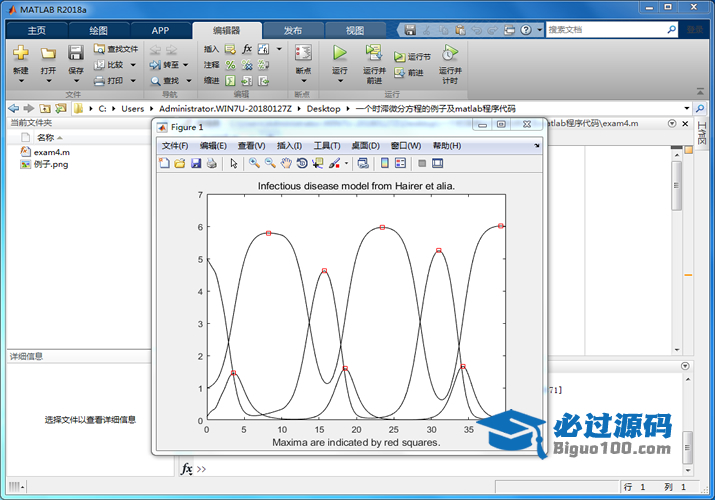Expand the Go To (转至) dropdown arrow
Viewport: 715px width, 500px height.
(186, 65)
